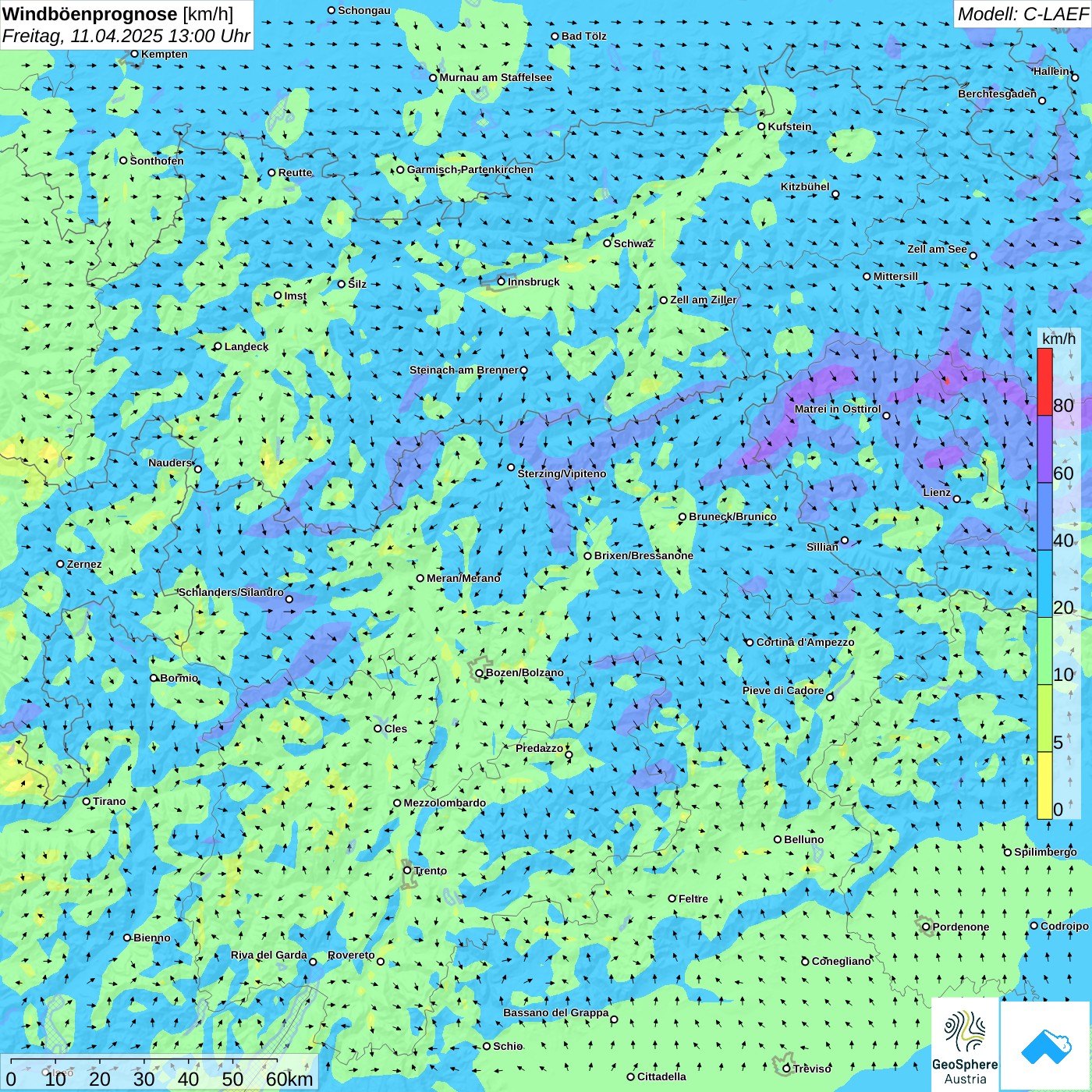Click the '60km' scale bar label
Screen dimensions: 1092x1092
click(x=289, y=1079)
